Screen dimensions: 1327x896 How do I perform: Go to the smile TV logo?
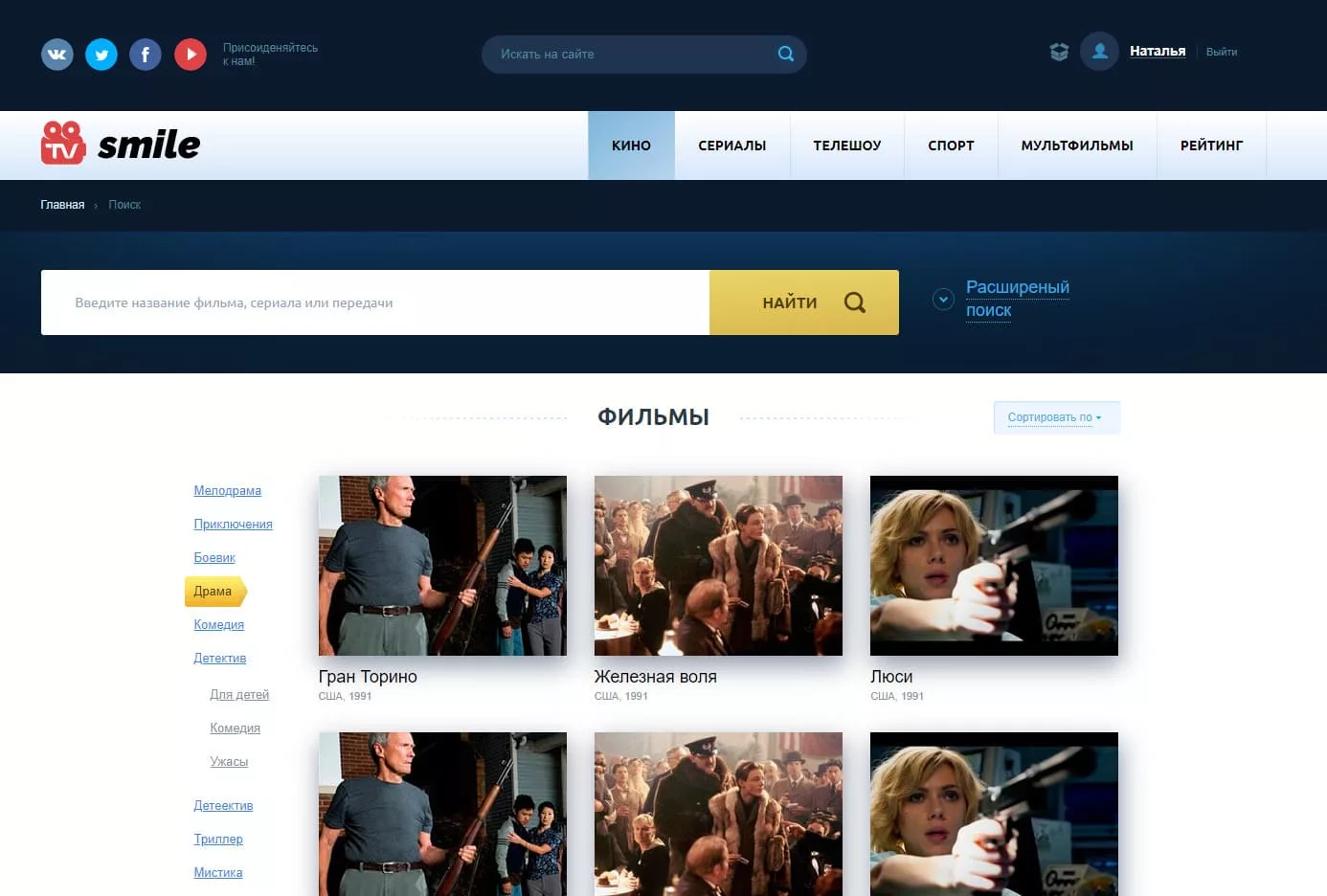pos(121,144)
